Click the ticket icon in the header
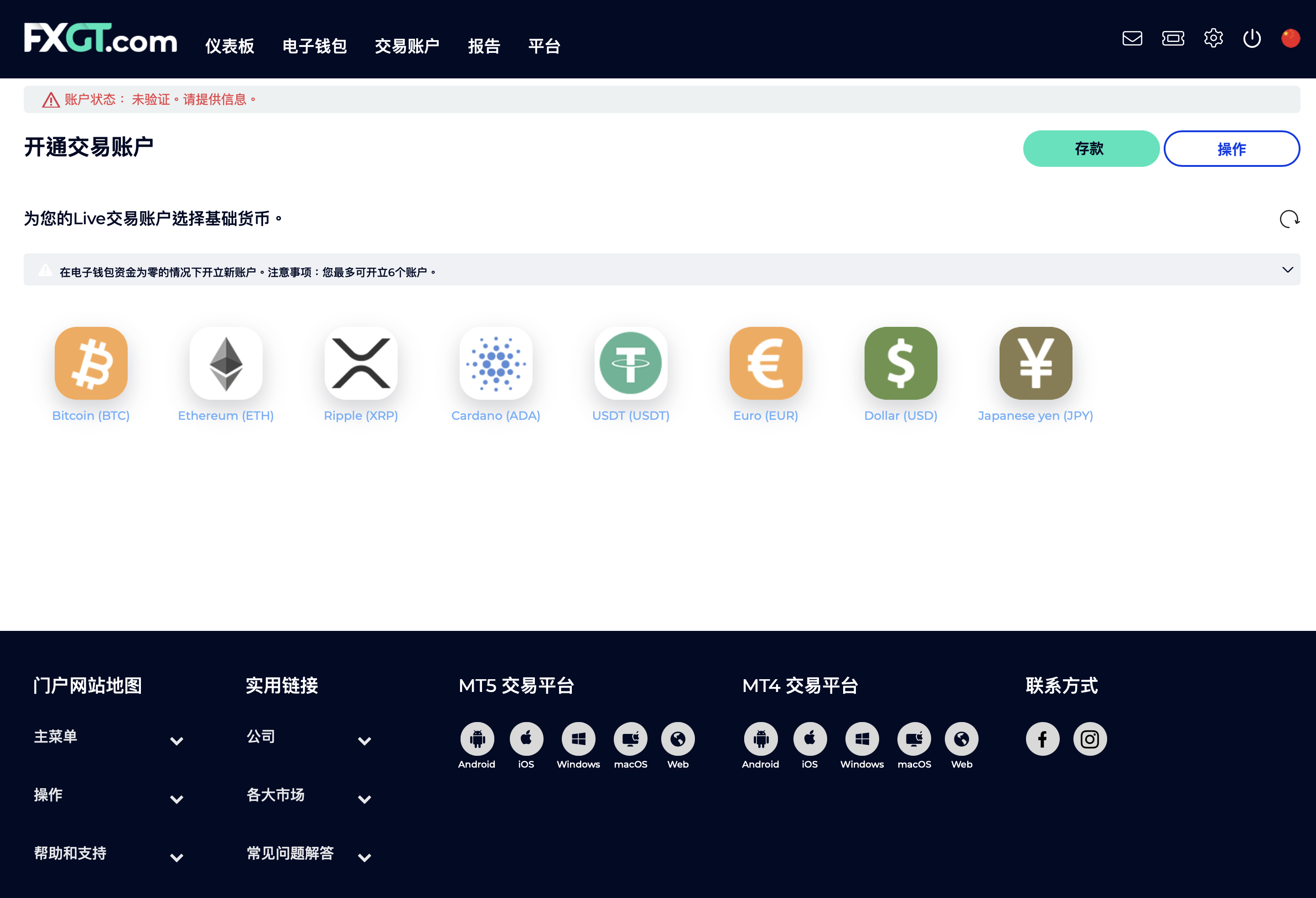This screenshot has height=898, width=1316. tap(1173, 38)
